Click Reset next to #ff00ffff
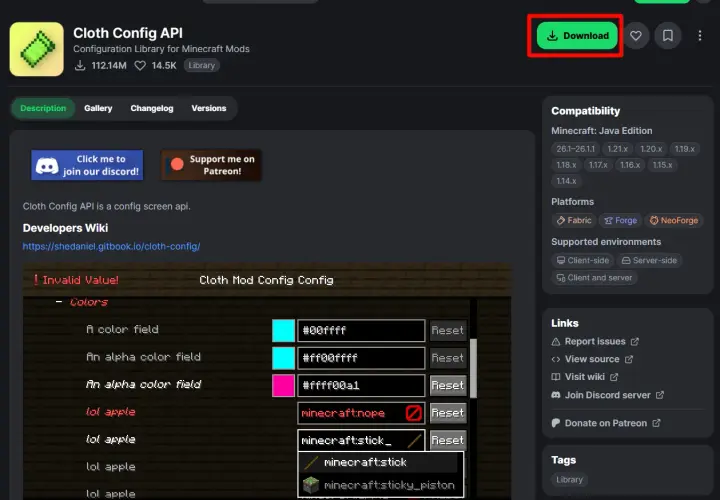The image size is (720, 500). (448, 358)
